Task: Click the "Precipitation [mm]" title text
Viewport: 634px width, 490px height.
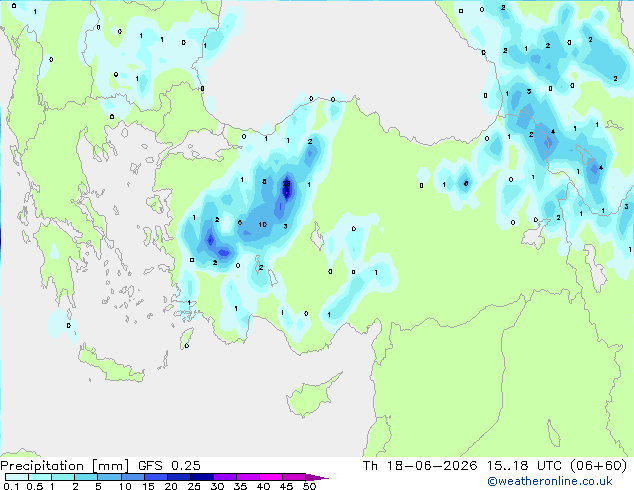Action: tap(64, 466)
